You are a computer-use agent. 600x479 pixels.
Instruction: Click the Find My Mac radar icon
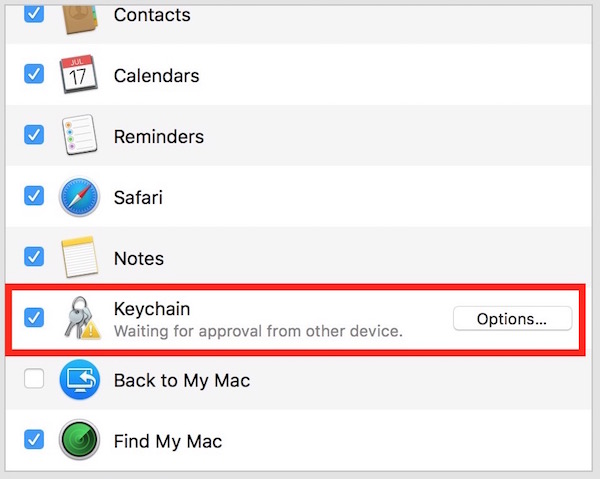click(80, 441)
